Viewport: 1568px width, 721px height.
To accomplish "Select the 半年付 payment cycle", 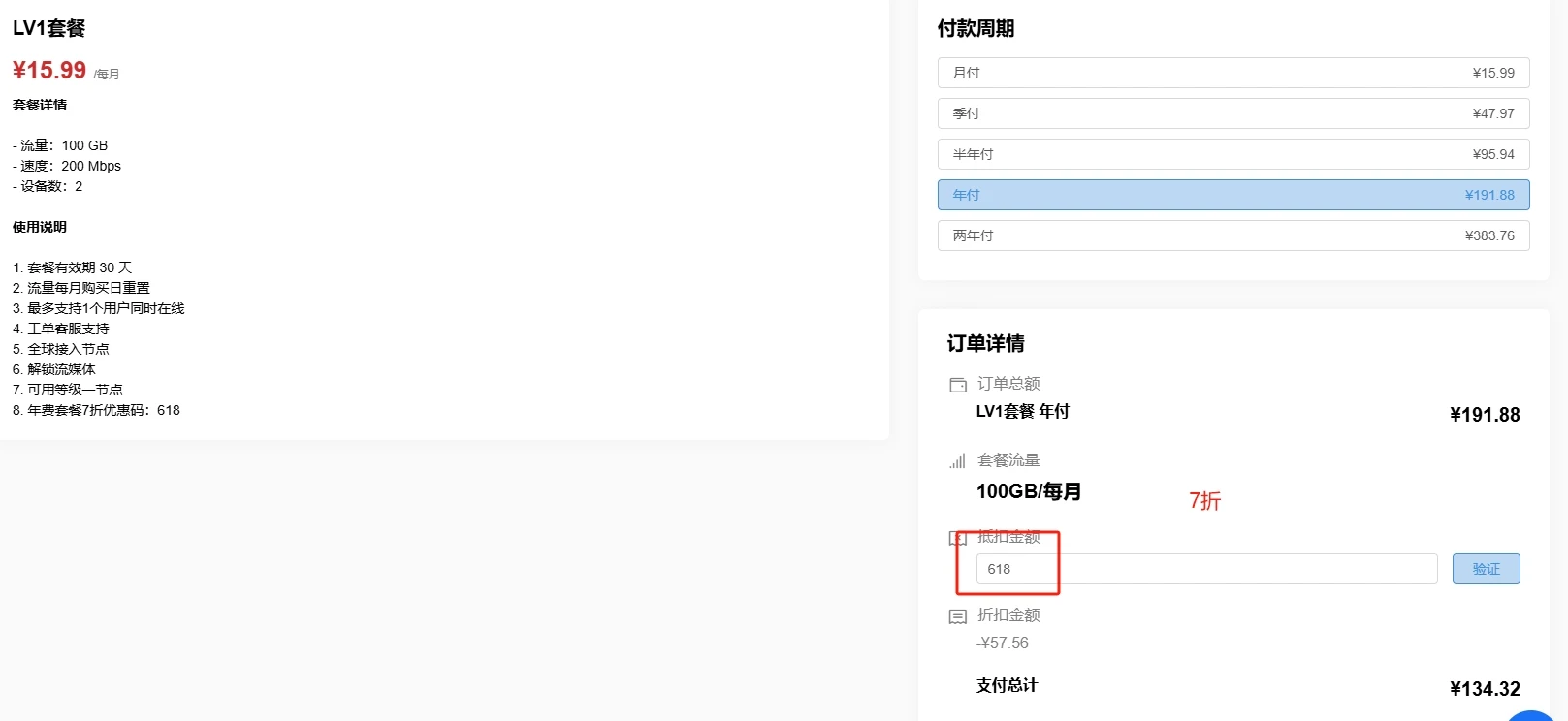I will 1232,154.
